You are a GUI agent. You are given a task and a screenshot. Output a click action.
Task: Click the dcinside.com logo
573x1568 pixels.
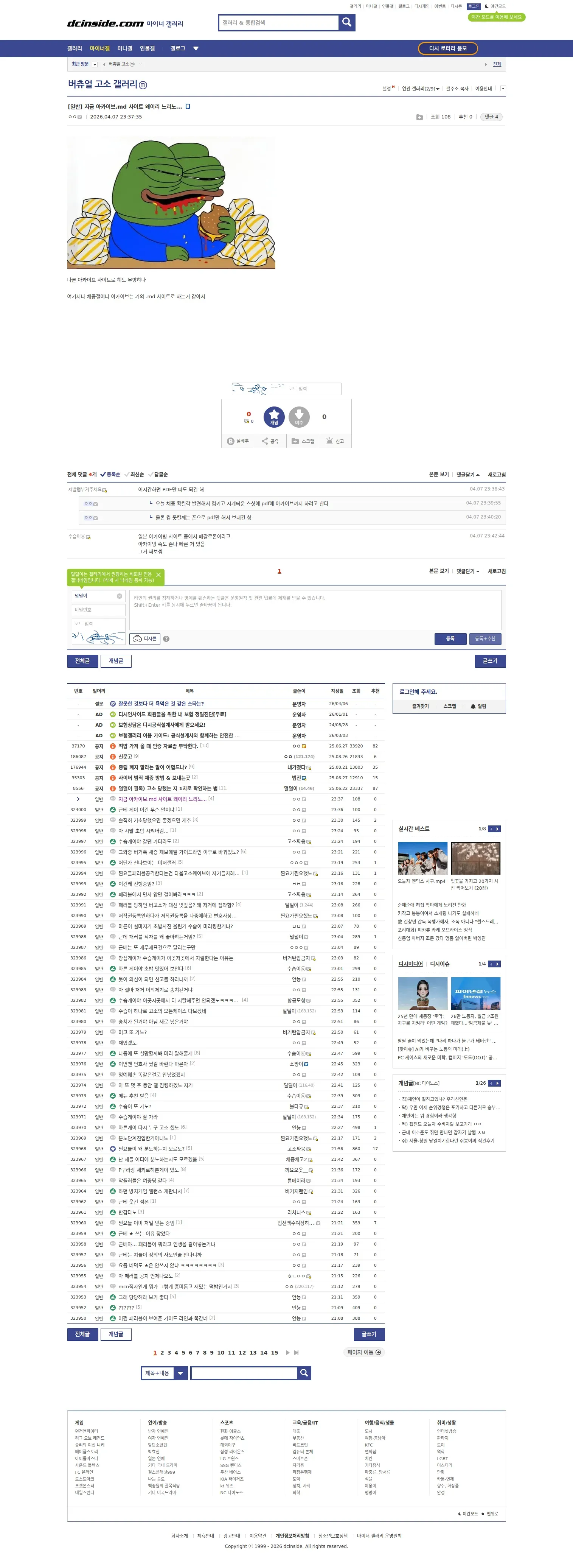[105, 23]
